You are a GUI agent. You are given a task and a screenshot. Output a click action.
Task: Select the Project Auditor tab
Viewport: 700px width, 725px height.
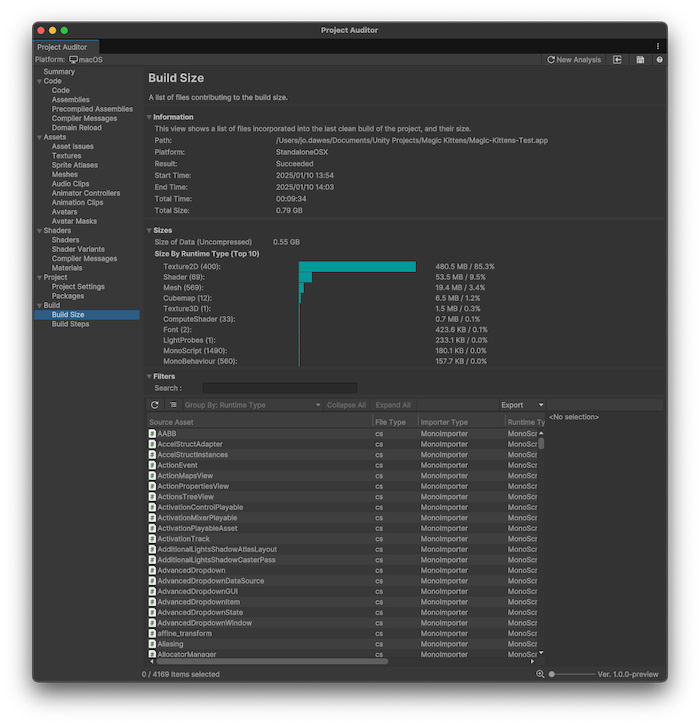tap(62, 47)
